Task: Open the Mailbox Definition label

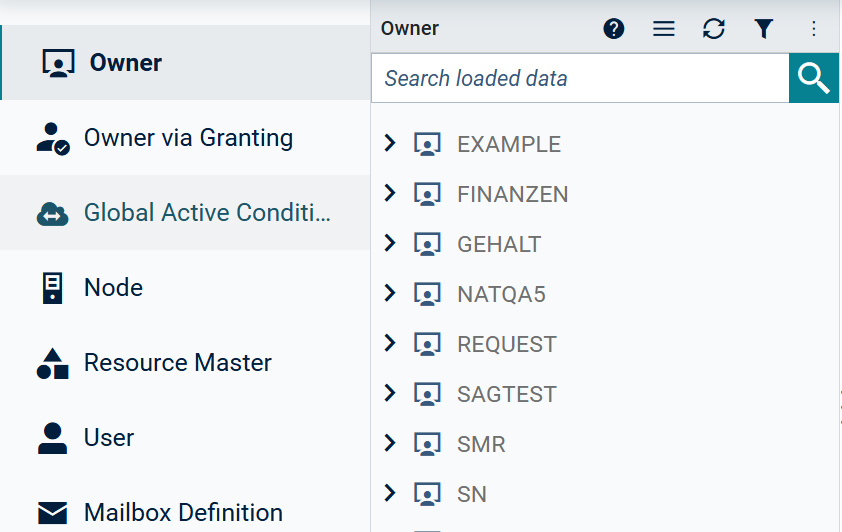Action: [x=183, y=513]
